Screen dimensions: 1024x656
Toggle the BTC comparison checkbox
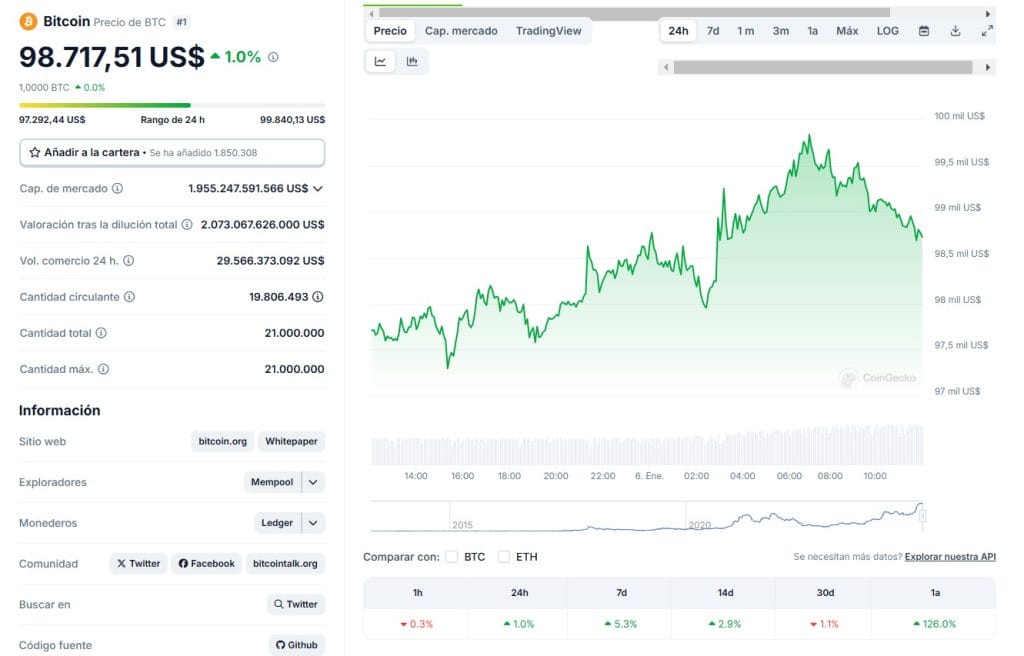pos(451,557)
